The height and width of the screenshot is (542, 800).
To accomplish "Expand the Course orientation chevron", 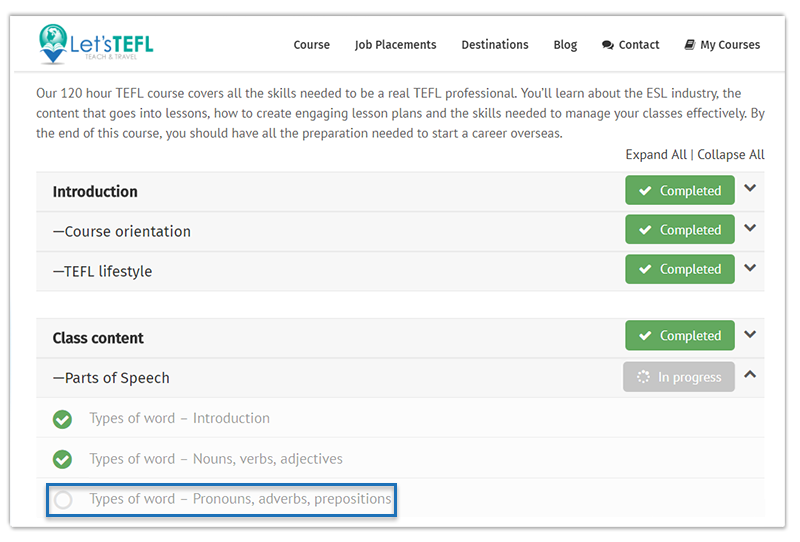I will (750, 228).
